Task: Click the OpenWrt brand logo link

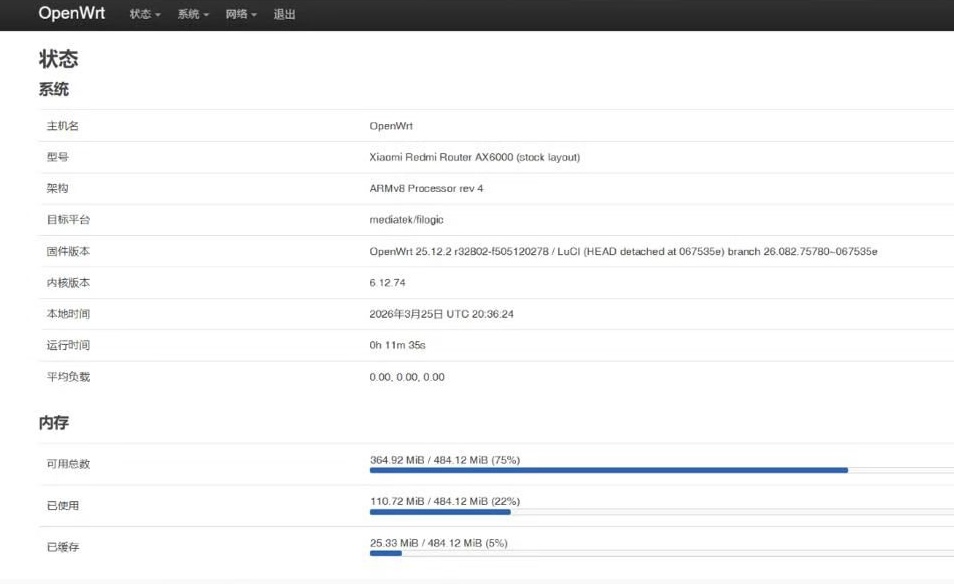Action: (x=71, y=13)
